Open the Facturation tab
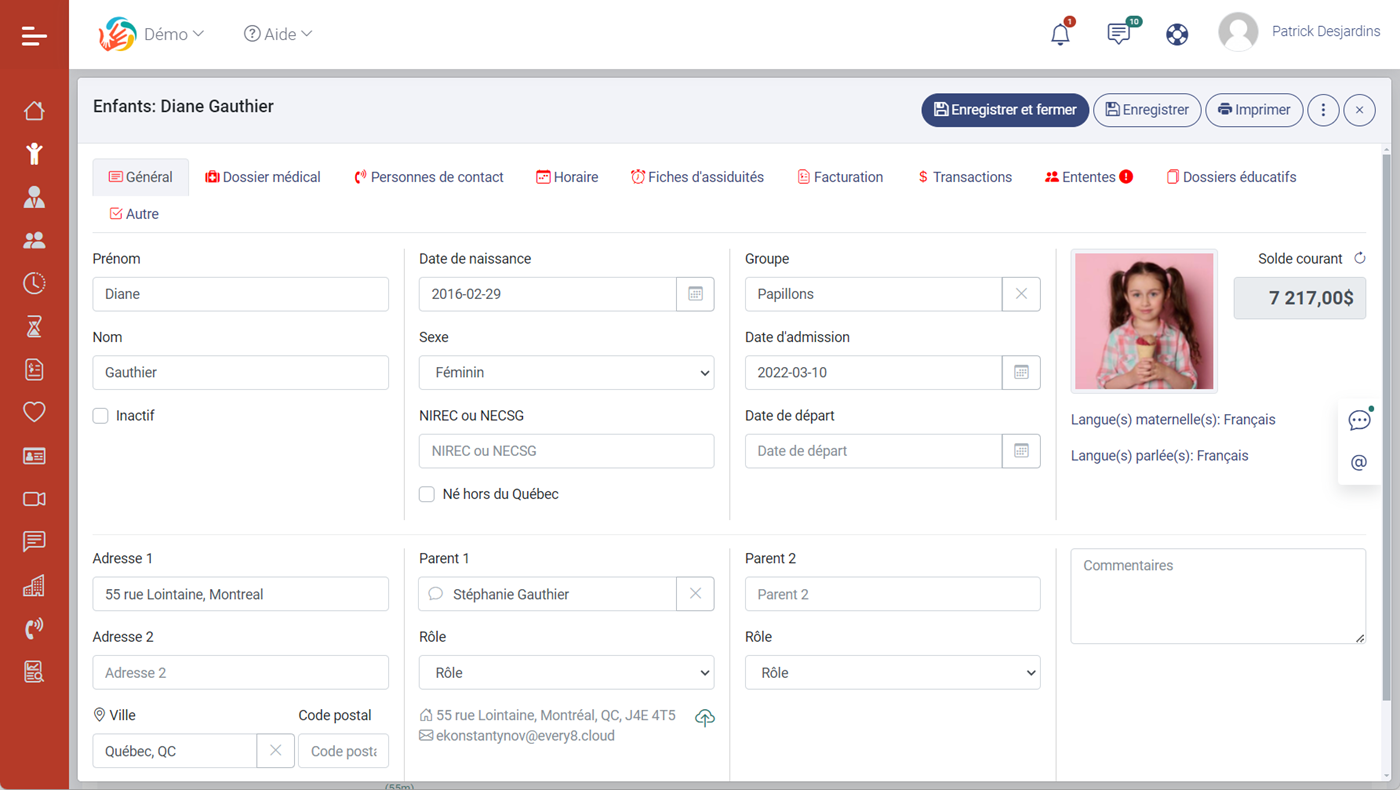The image size is (1400, 790). coord(839,177)
